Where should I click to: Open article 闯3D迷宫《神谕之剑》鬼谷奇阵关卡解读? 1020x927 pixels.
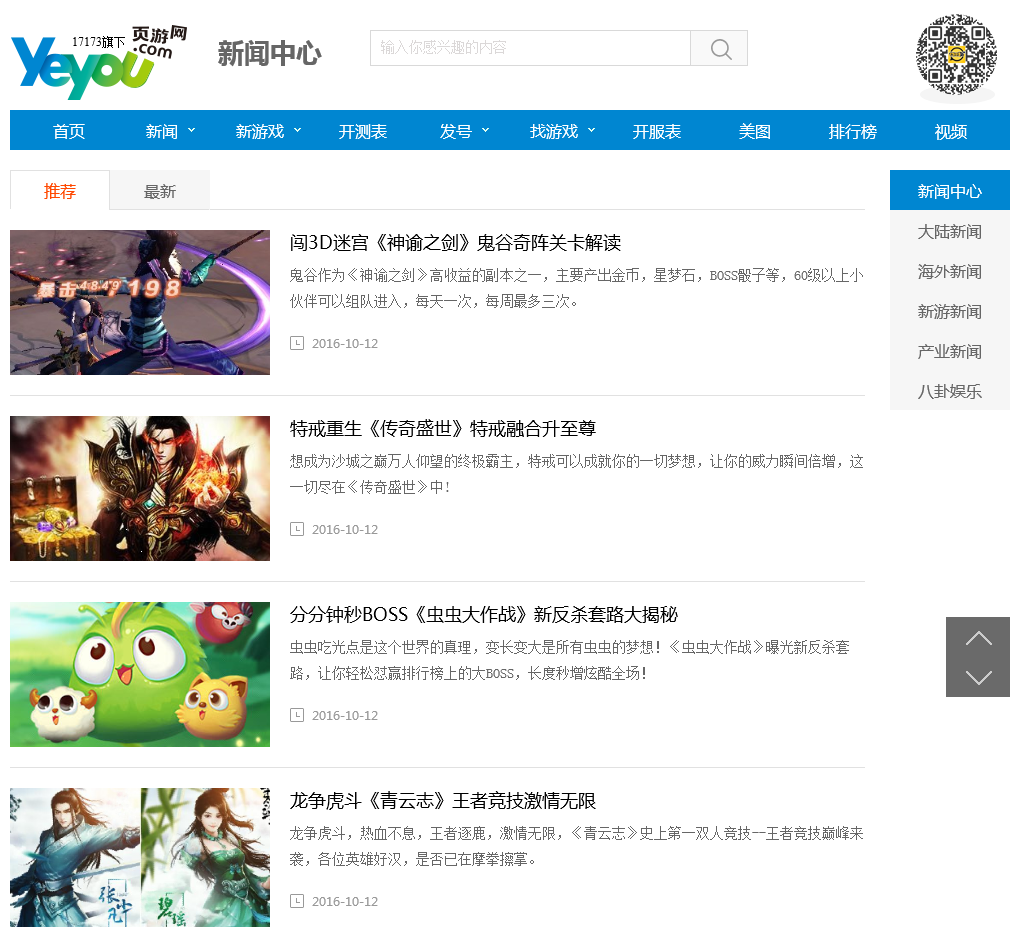(455, 243)
